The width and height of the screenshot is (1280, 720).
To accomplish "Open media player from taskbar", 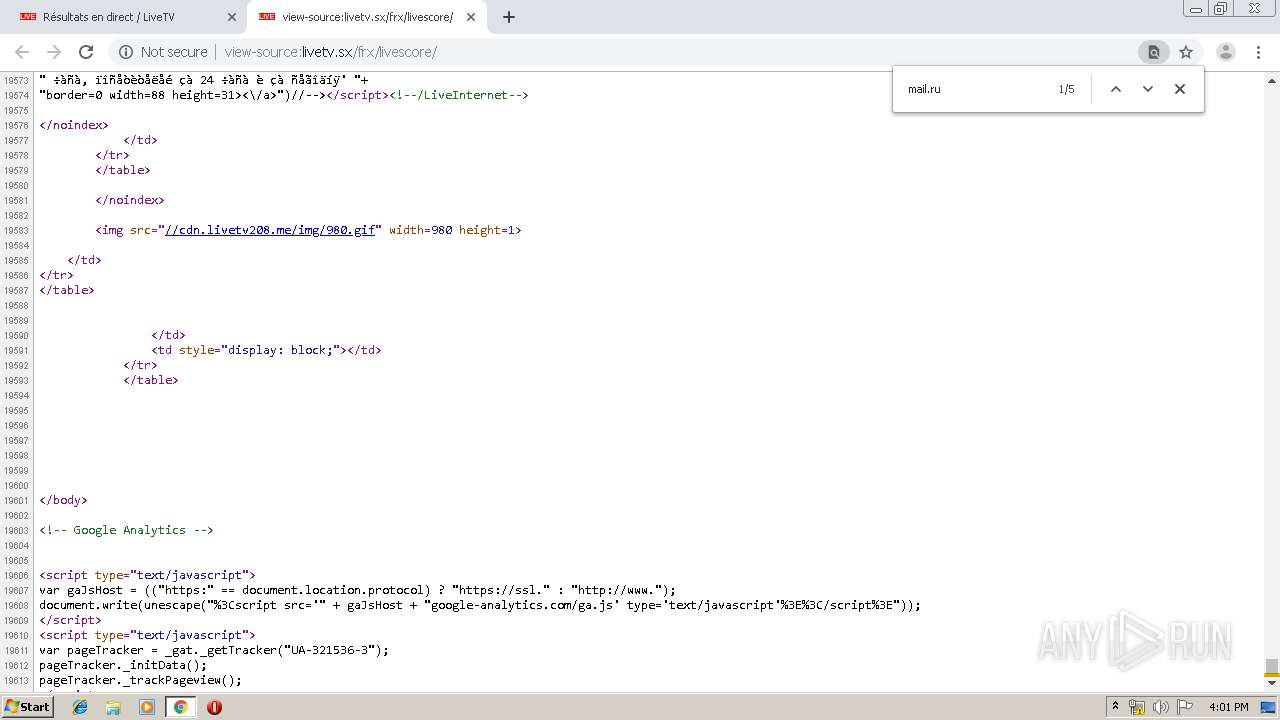I will pyautogui.click(x=147, y=707).
